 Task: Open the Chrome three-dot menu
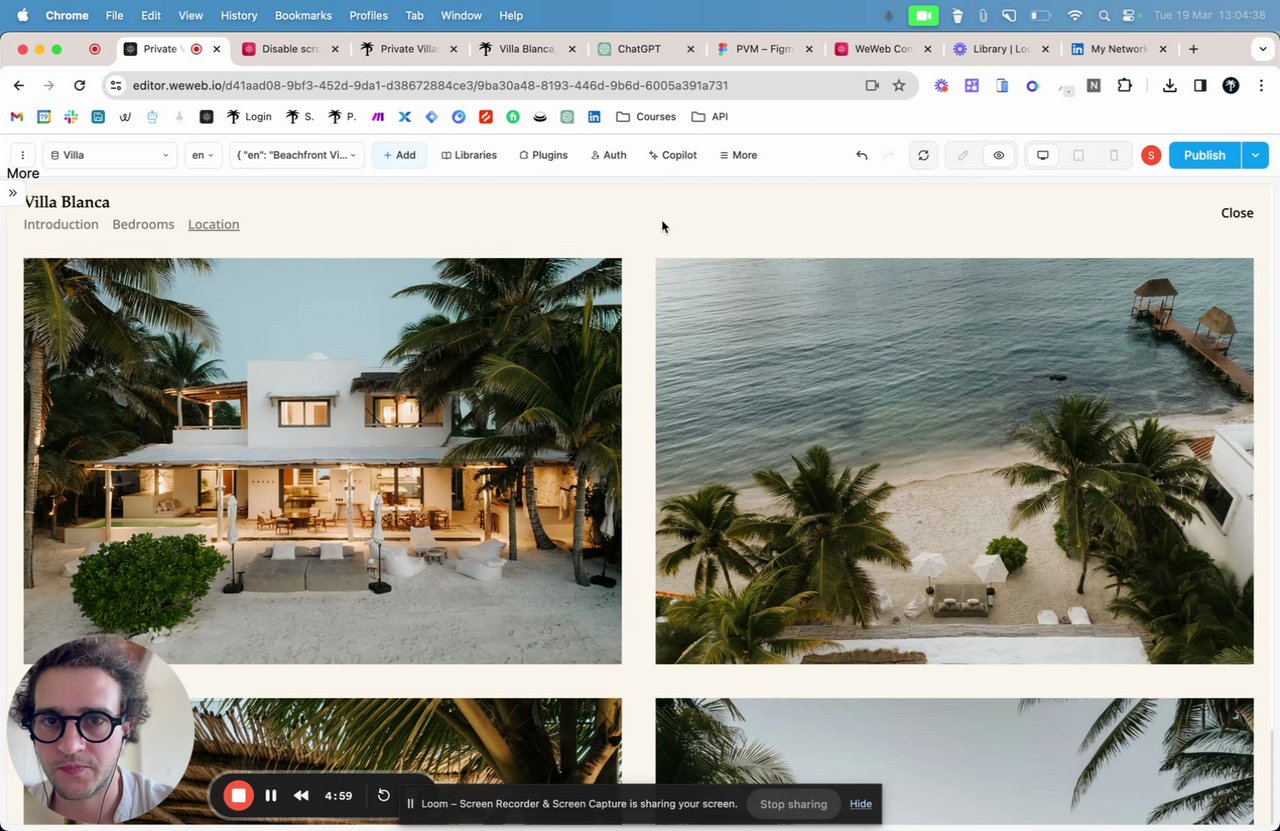point(1260,86)
